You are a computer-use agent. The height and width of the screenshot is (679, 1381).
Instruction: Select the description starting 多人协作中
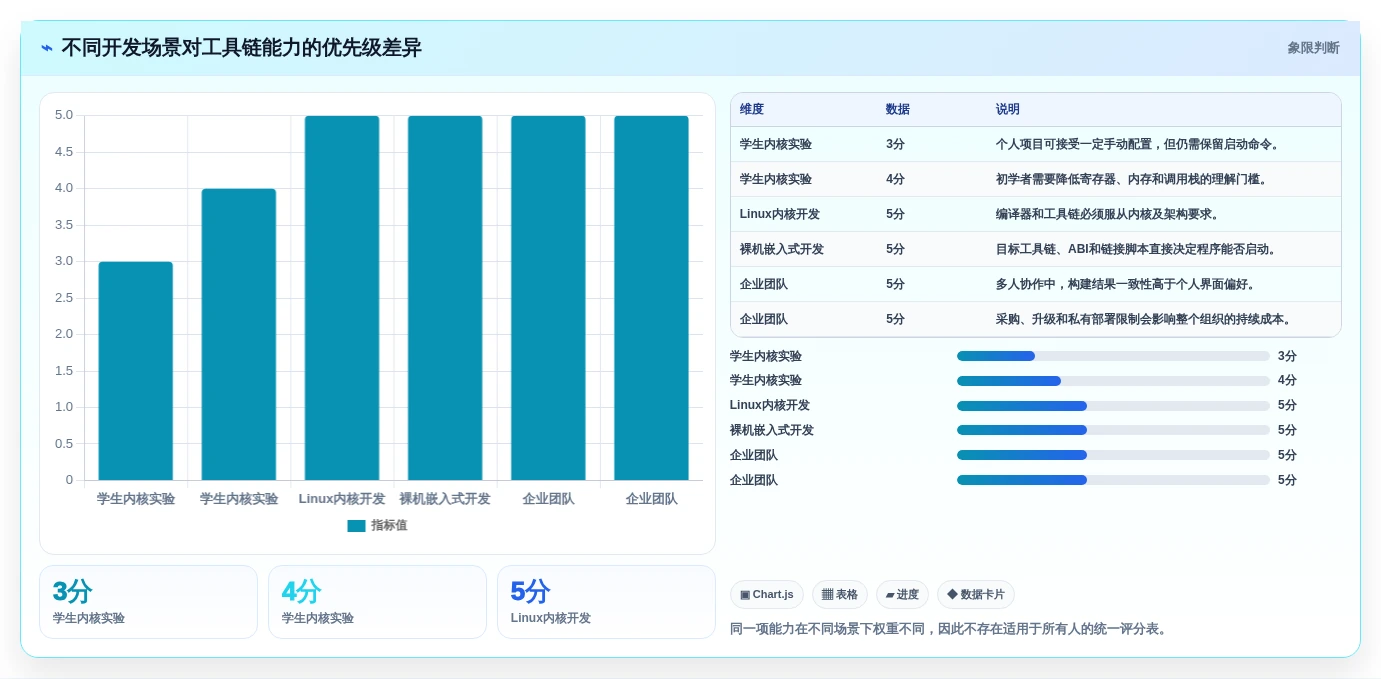tap(1126, 284)
